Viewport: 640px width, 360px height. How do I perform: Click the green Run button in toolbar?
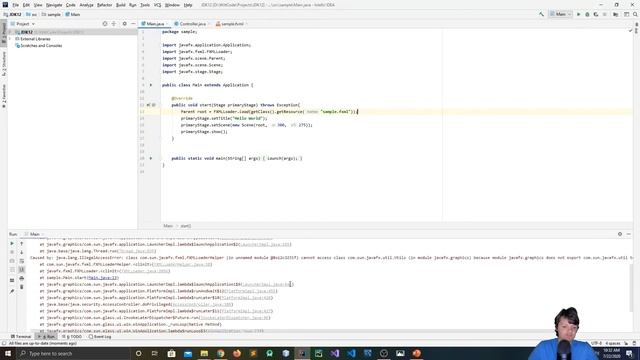coord(578,14)
